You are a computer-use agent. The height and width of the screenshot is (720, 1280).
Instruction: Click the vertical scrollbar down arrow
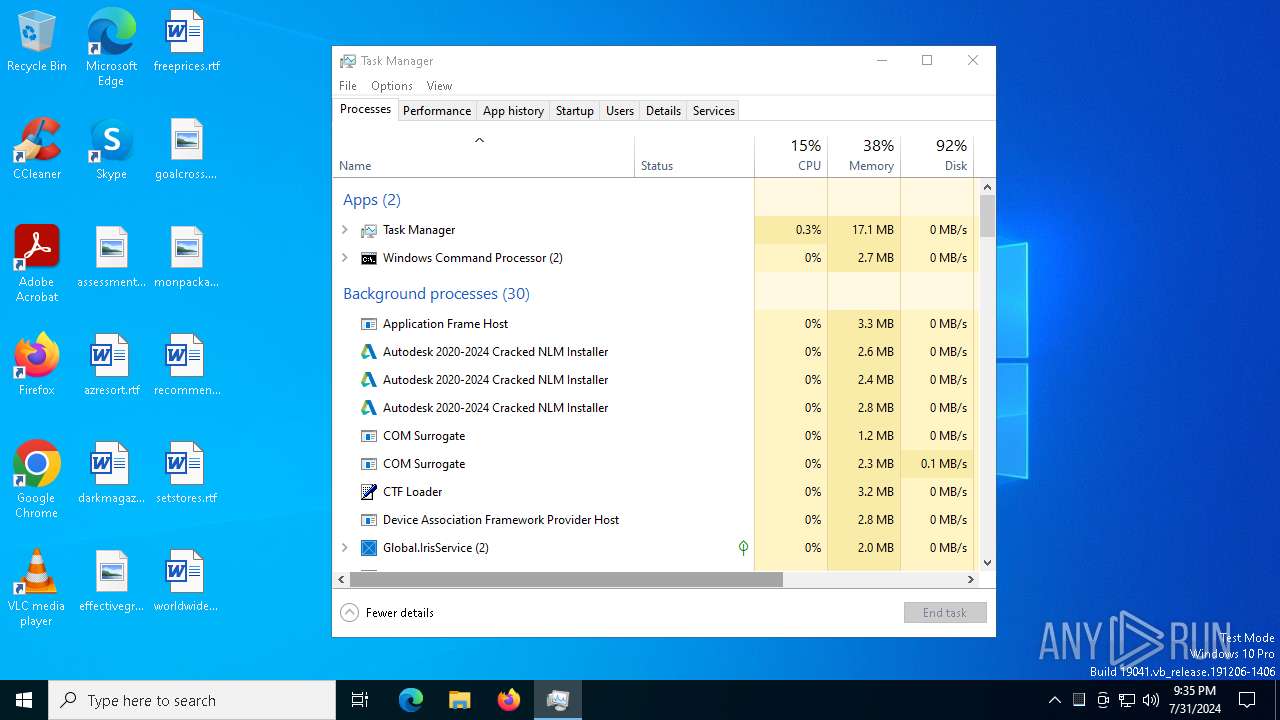coord(987,563)
